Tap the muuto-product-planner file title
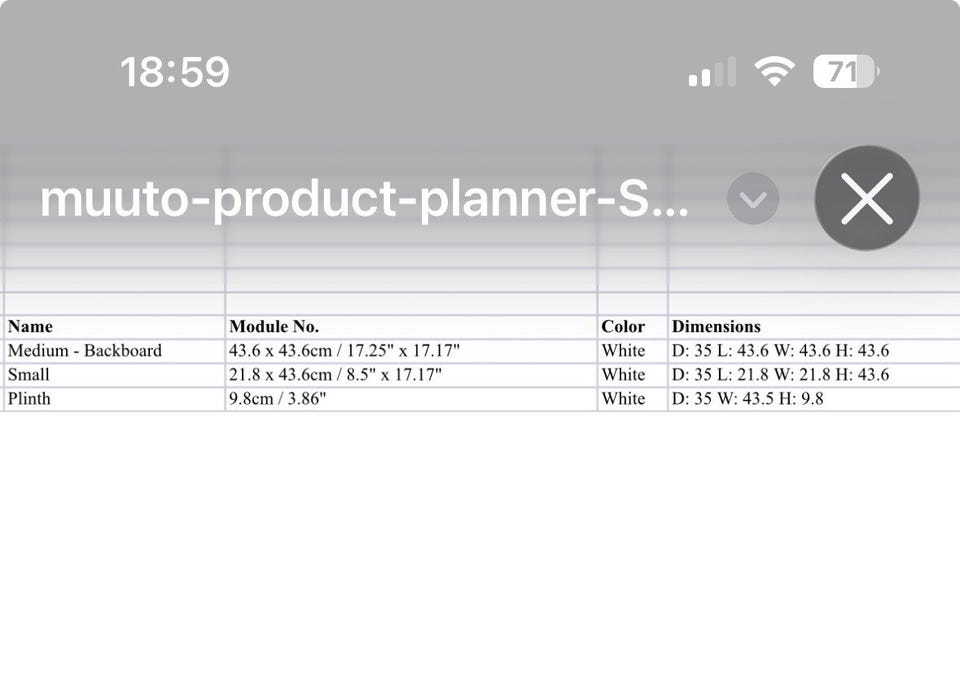The width and height of the screenshot is (960, 692). 364,200
